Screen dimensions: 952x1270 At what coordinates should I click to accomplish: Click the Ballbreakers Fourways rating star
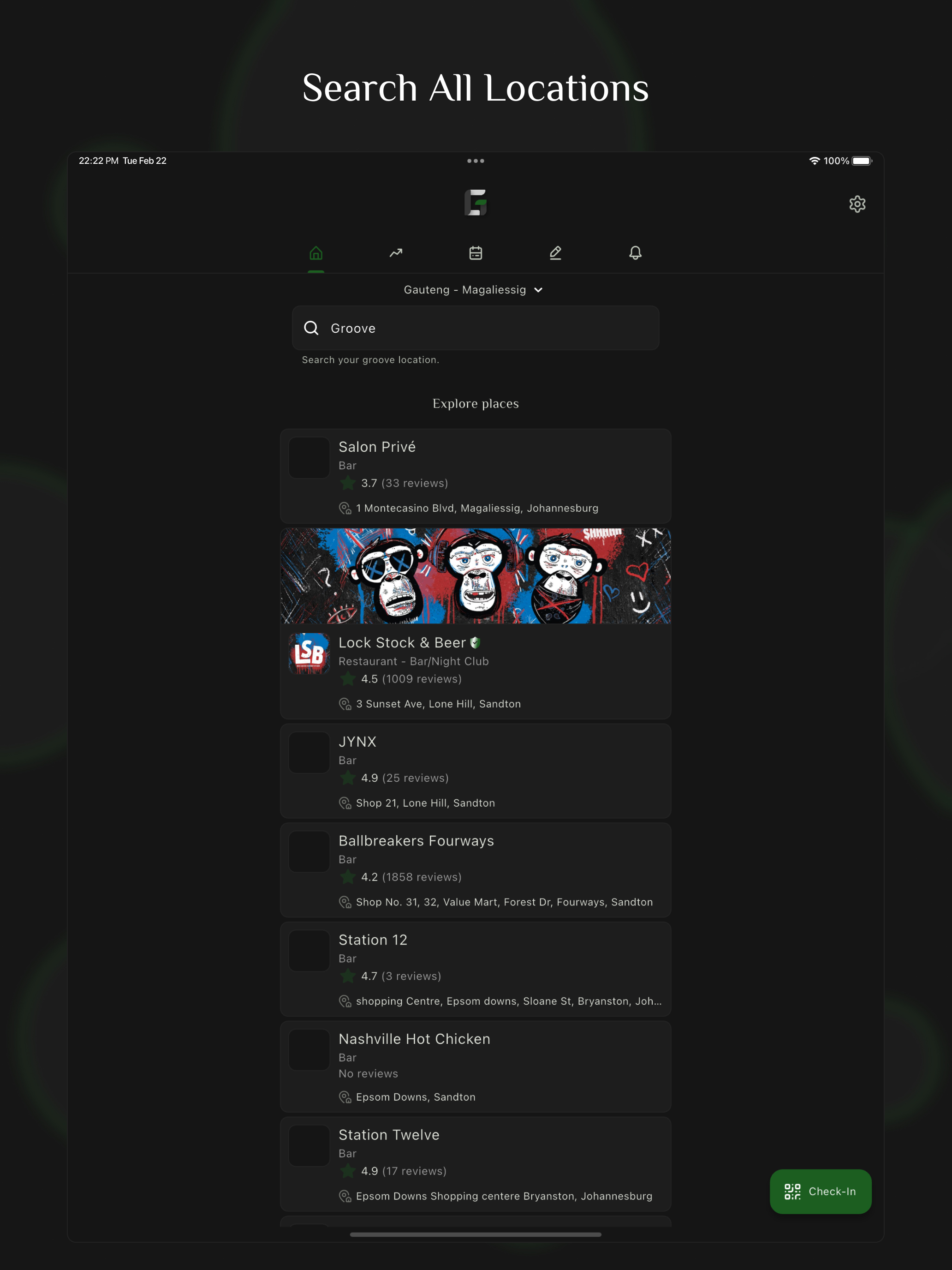(x=348, y=877)
